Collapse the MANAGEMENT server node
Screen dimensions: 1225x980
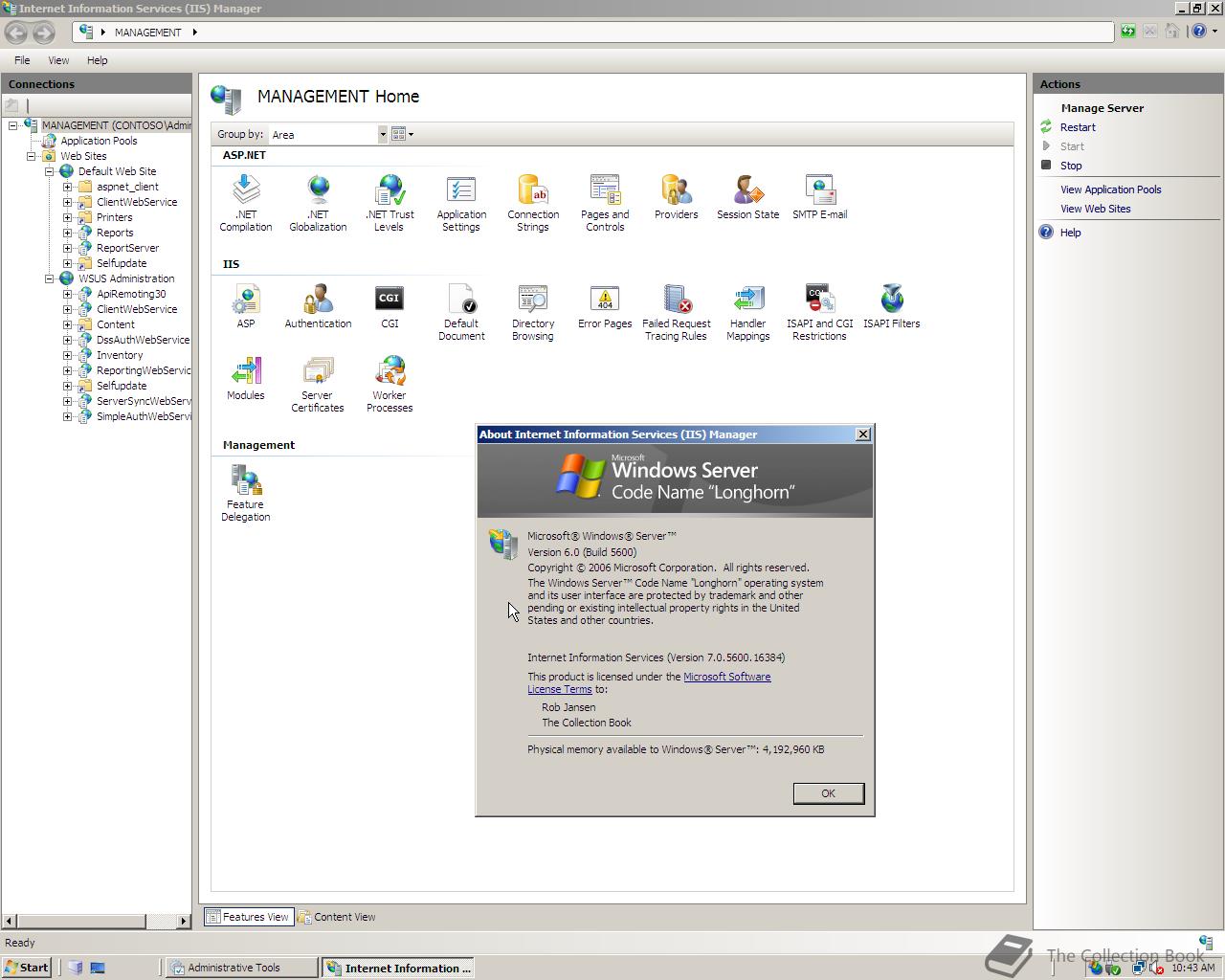point(12,125)
